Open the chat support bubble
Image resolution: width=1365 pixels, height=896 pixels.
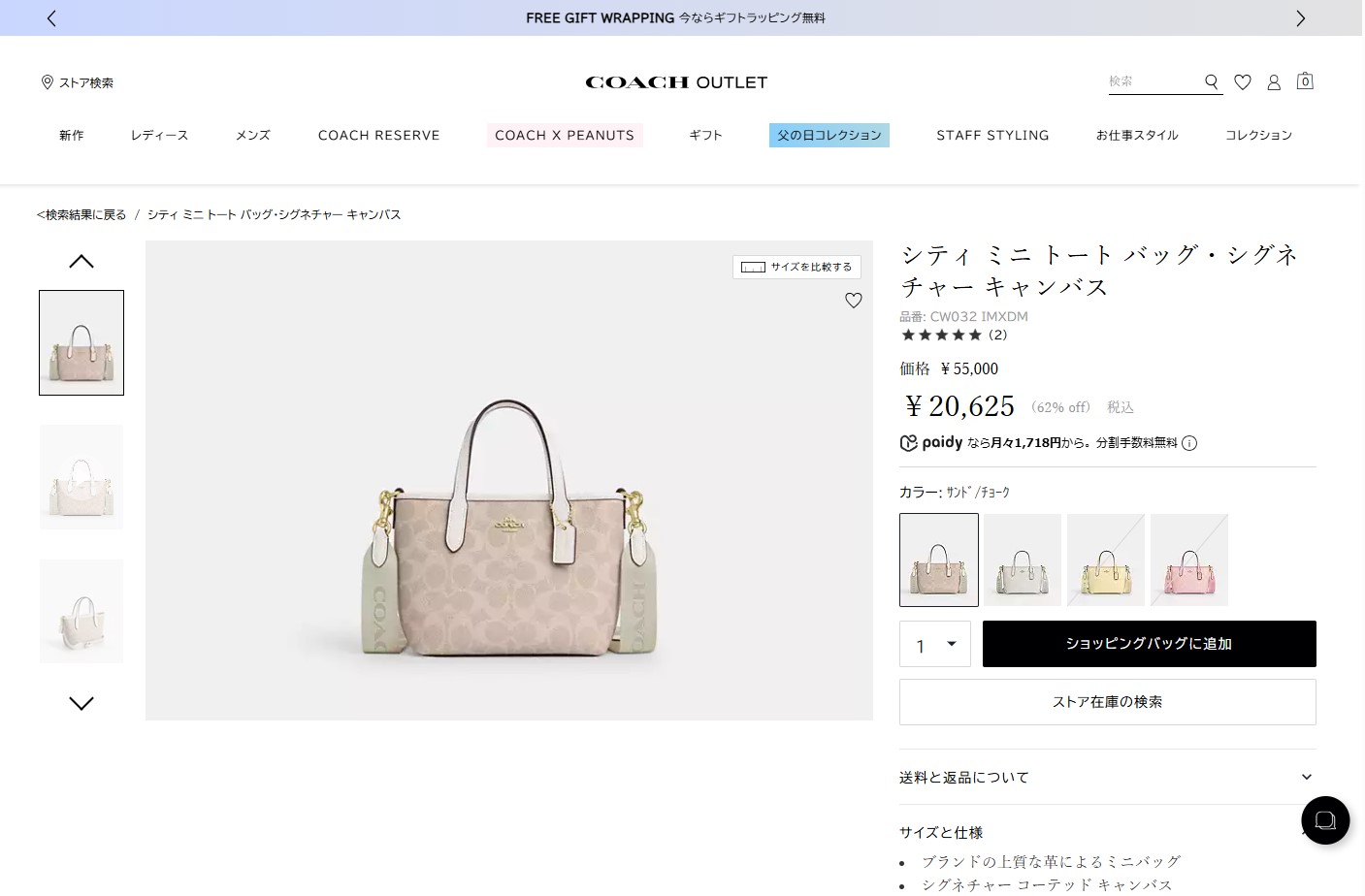1325,820
